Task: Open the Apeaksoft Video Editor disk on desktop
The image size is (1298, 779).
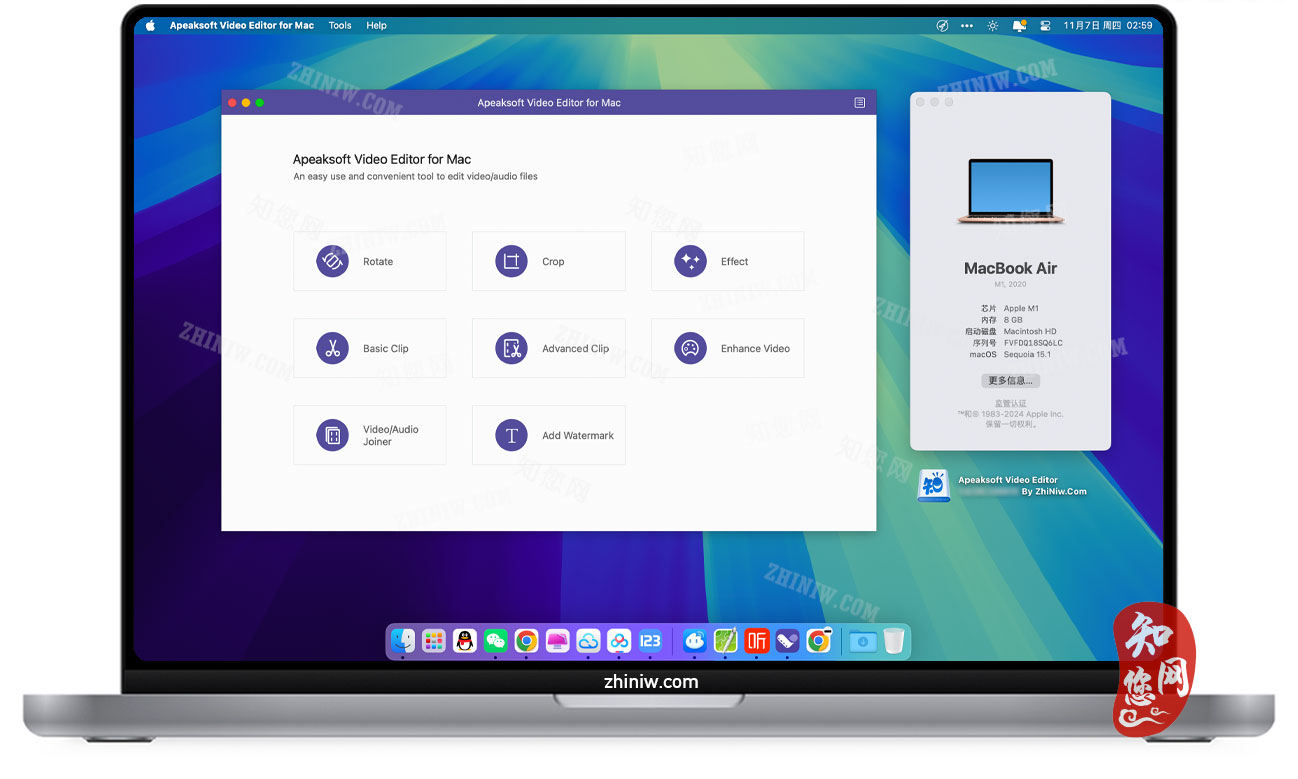Action: [x=933, y=486]
